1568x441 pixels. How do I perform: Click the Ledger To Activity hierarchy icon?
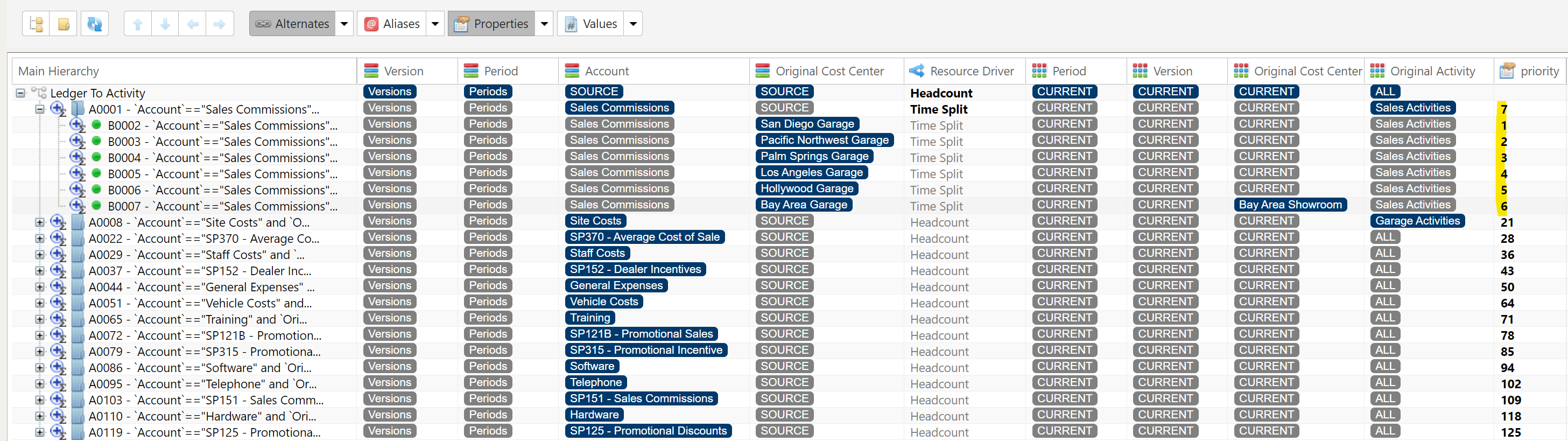[39, 93]
